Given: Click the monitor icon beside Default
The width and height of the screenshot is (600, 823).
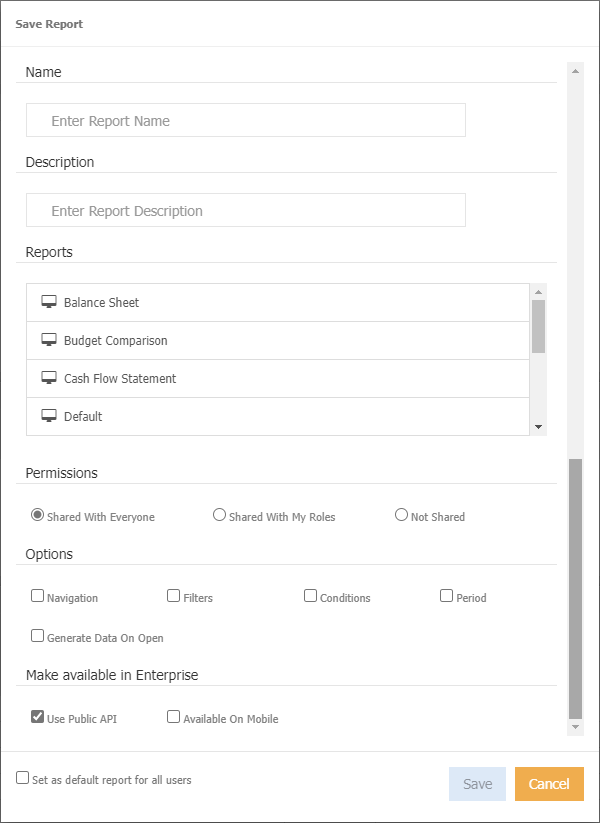Looking at the screenshot, I should tap(48, 416).
